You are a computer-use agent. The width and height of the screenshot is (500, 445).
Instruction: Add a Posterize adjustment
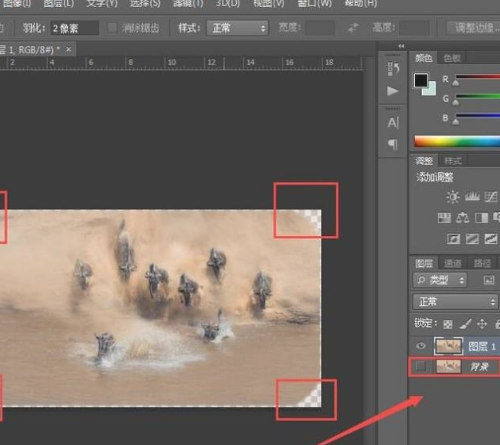(x=472, y=239)
